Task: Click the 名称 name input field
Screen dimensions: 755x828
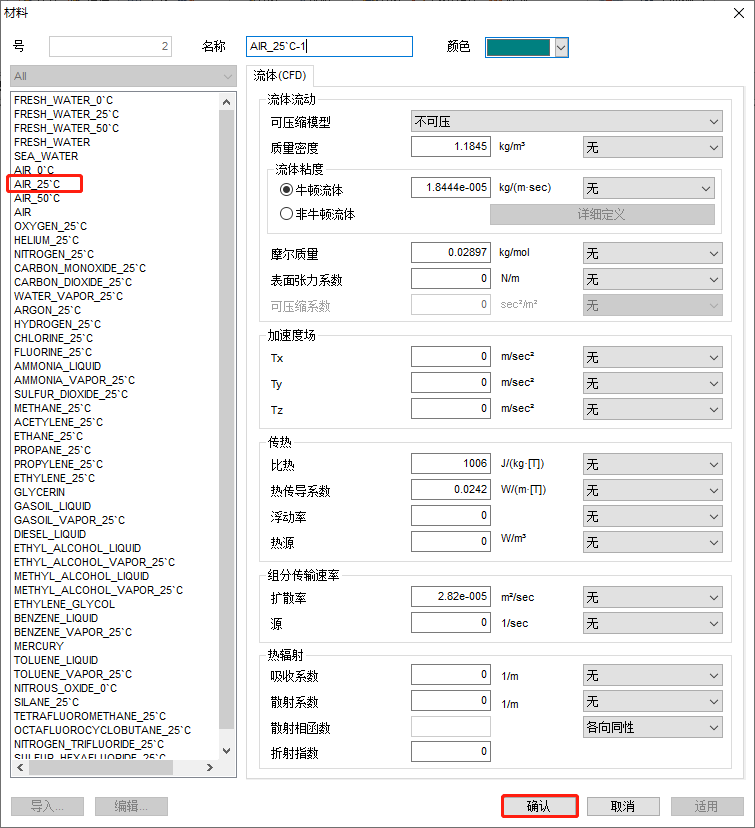Action: [329, 47]
